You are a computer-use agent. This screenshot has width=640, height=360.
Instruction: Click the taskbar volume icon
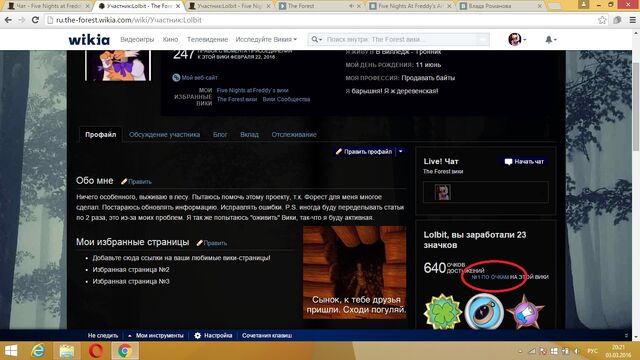(576, 351)
